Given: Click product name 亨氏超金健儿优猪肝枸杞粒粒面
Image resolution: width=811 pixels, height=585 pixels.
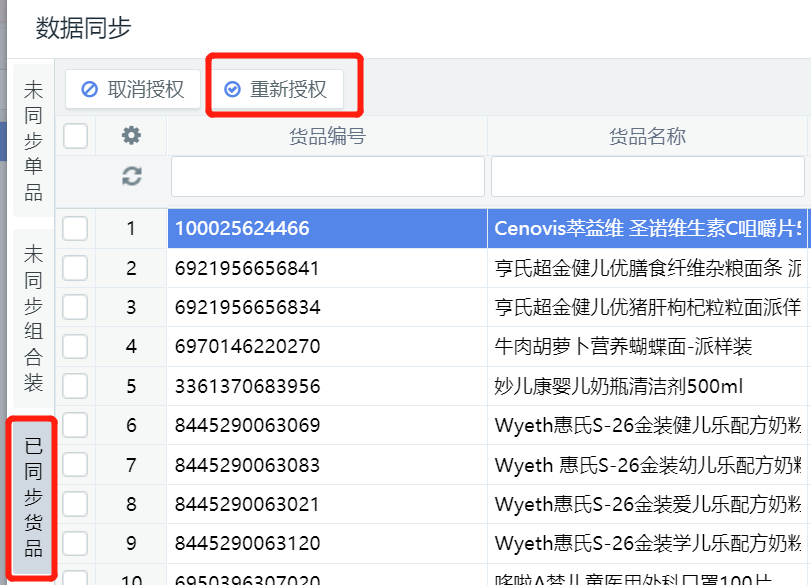Looking at the screenshot, I should [648, 307].
